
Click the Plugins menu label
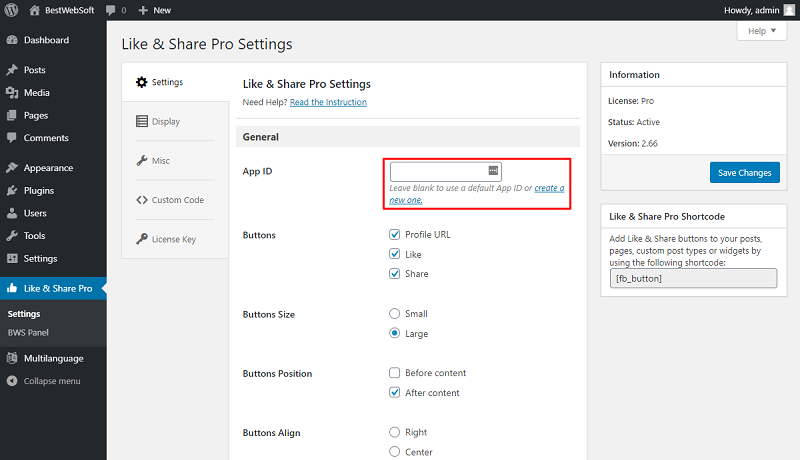pos(39,191)
